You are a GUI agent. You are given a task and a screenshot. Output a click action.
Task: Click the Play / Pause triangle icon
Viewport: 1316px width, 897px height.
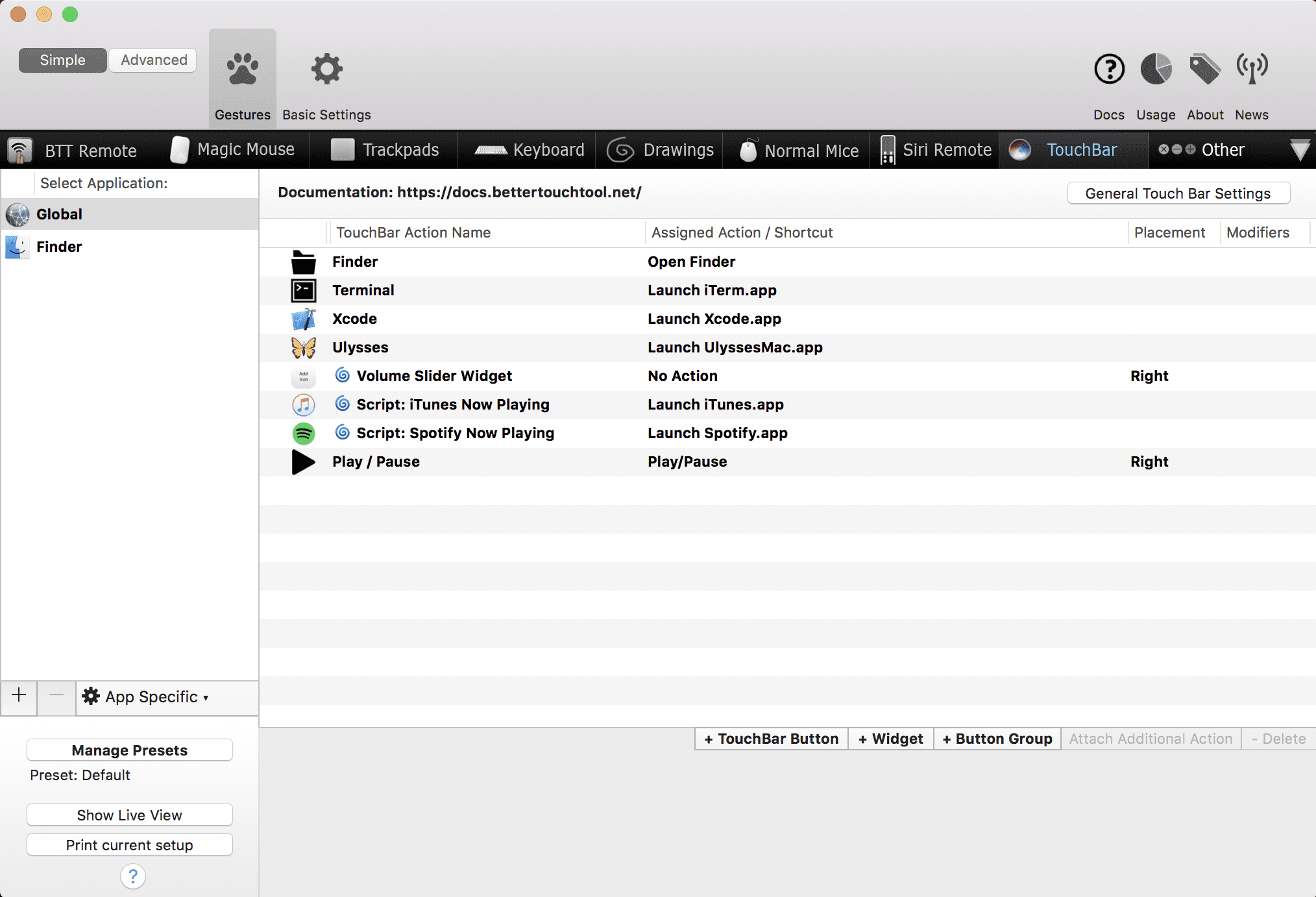pyautogui.click(x=303, y=461)
